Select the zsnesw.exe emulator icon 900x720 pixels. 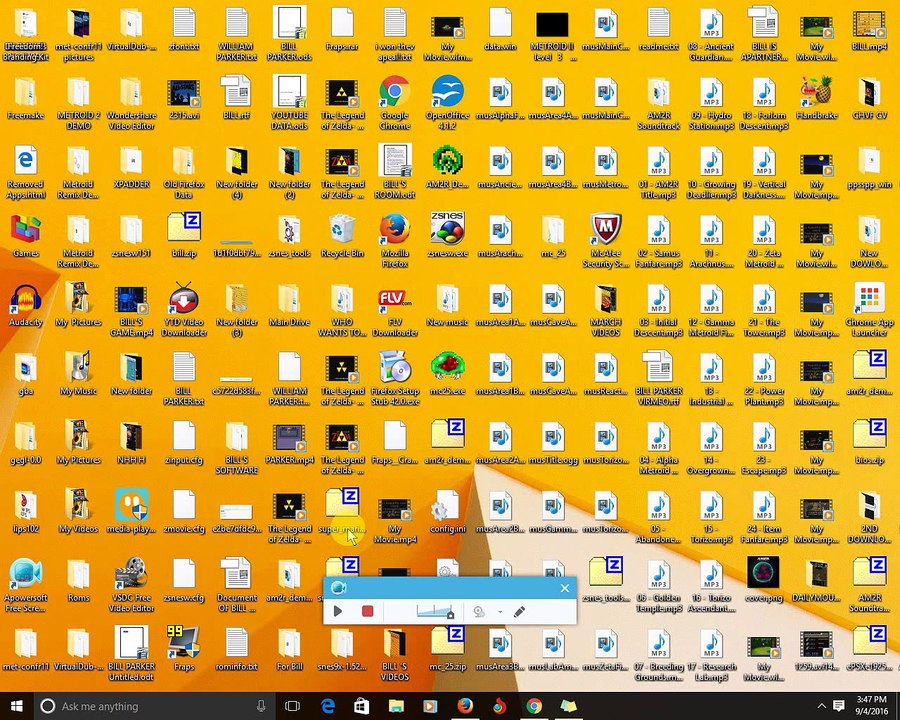pos(448,237)
